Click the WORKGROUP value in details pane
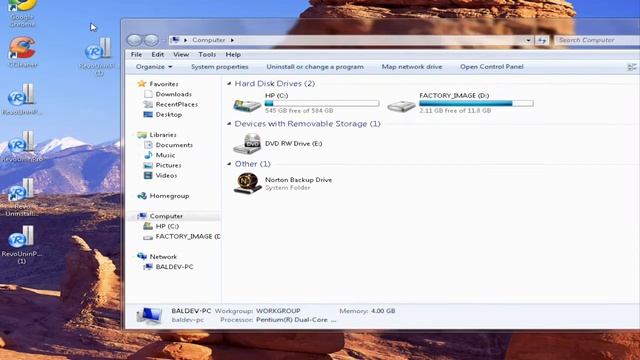Image resolution: width=640 pixels, height=360 pixels. click(278, 311)
